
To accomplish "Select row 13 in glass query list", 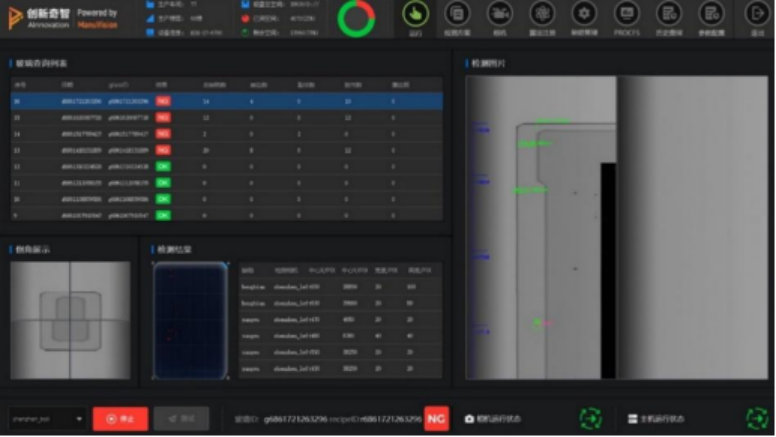I will click(x=227, y=150).
